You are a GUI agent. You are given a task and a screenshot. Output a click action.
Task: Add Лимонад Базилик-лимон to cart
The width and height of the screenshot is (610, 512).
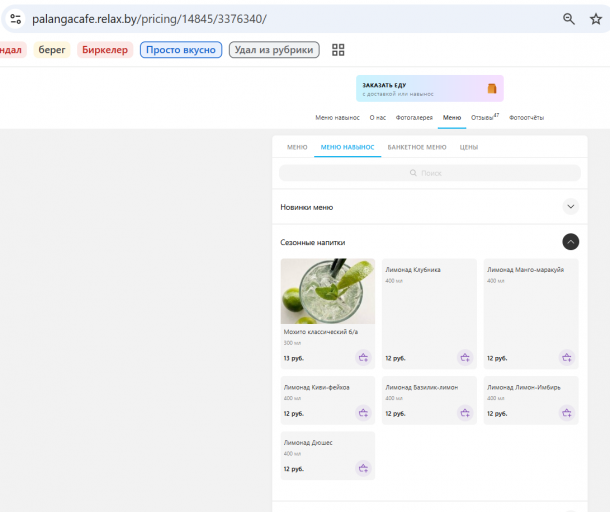click(x=465, y=413)
